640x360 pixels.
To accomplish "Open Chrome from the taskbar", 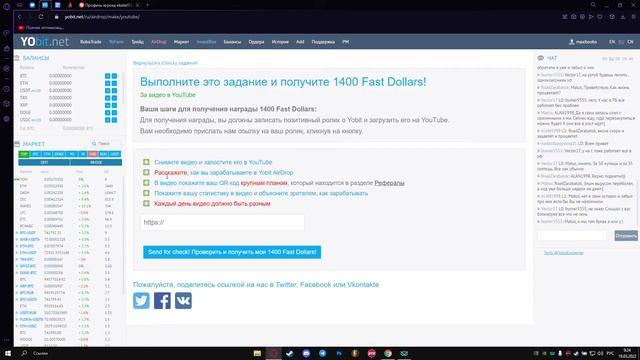I will 388,353.
